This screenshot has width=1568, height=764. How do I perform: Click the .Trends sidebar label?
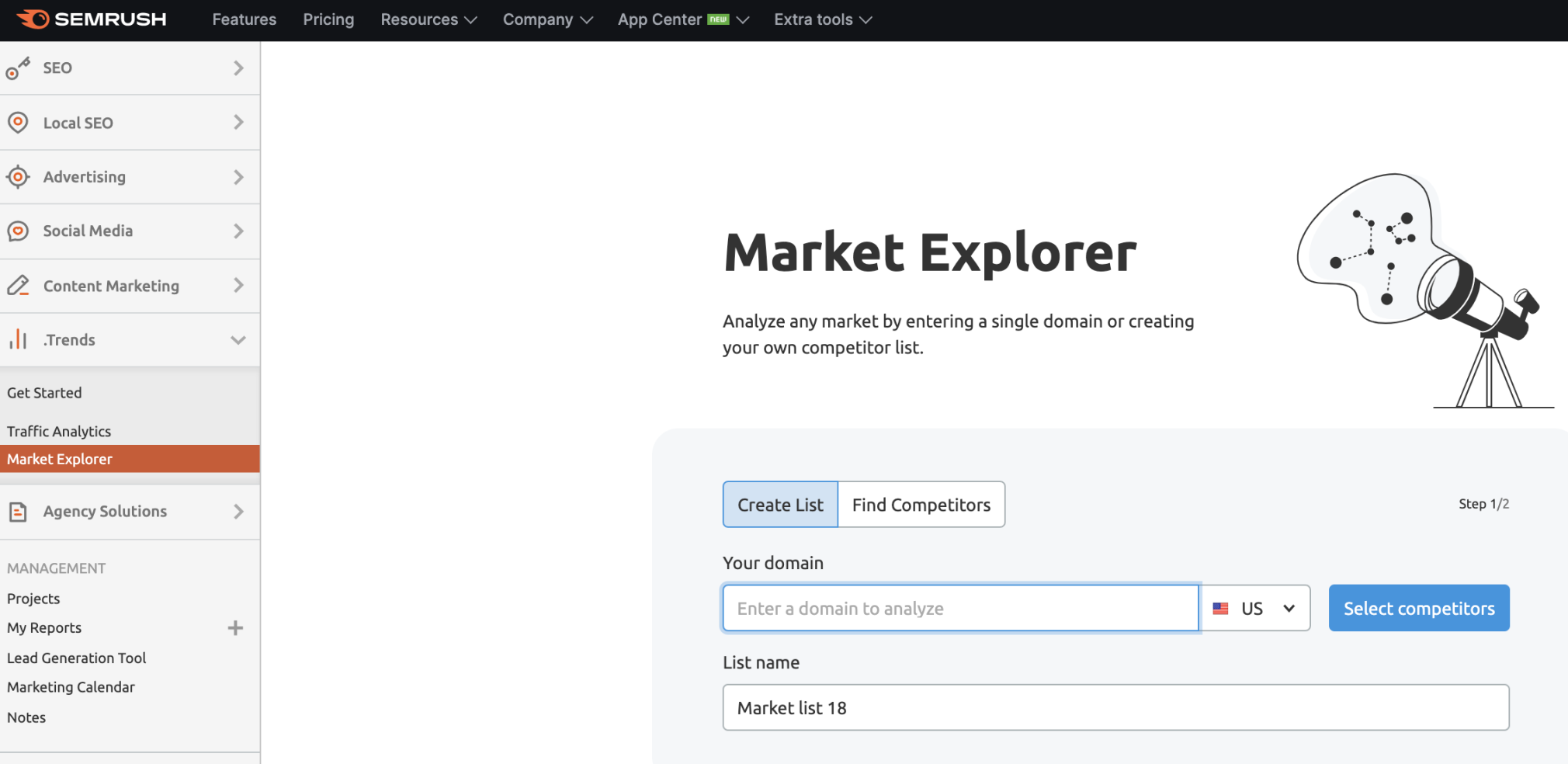(x=69, y=340)
